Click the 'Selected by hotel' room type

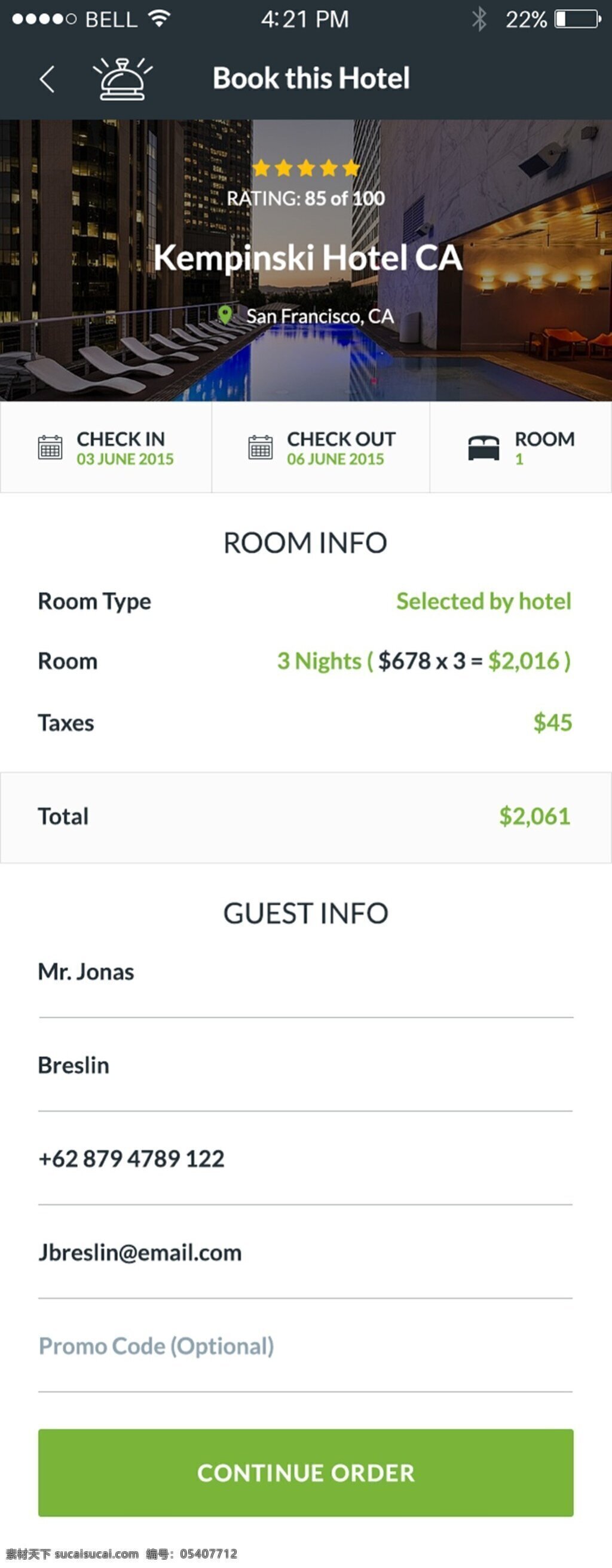point(484,602)
